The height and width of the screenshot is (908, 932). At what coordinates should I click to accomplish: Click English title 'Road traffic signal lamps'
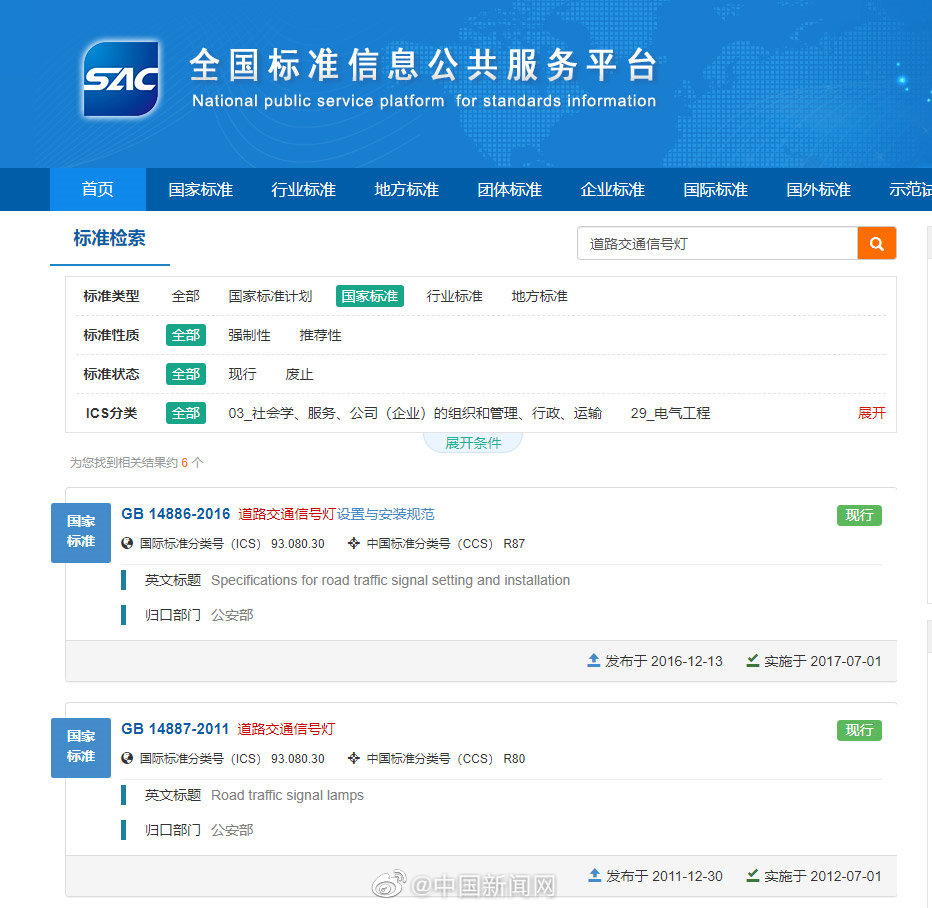pos(287,795)
